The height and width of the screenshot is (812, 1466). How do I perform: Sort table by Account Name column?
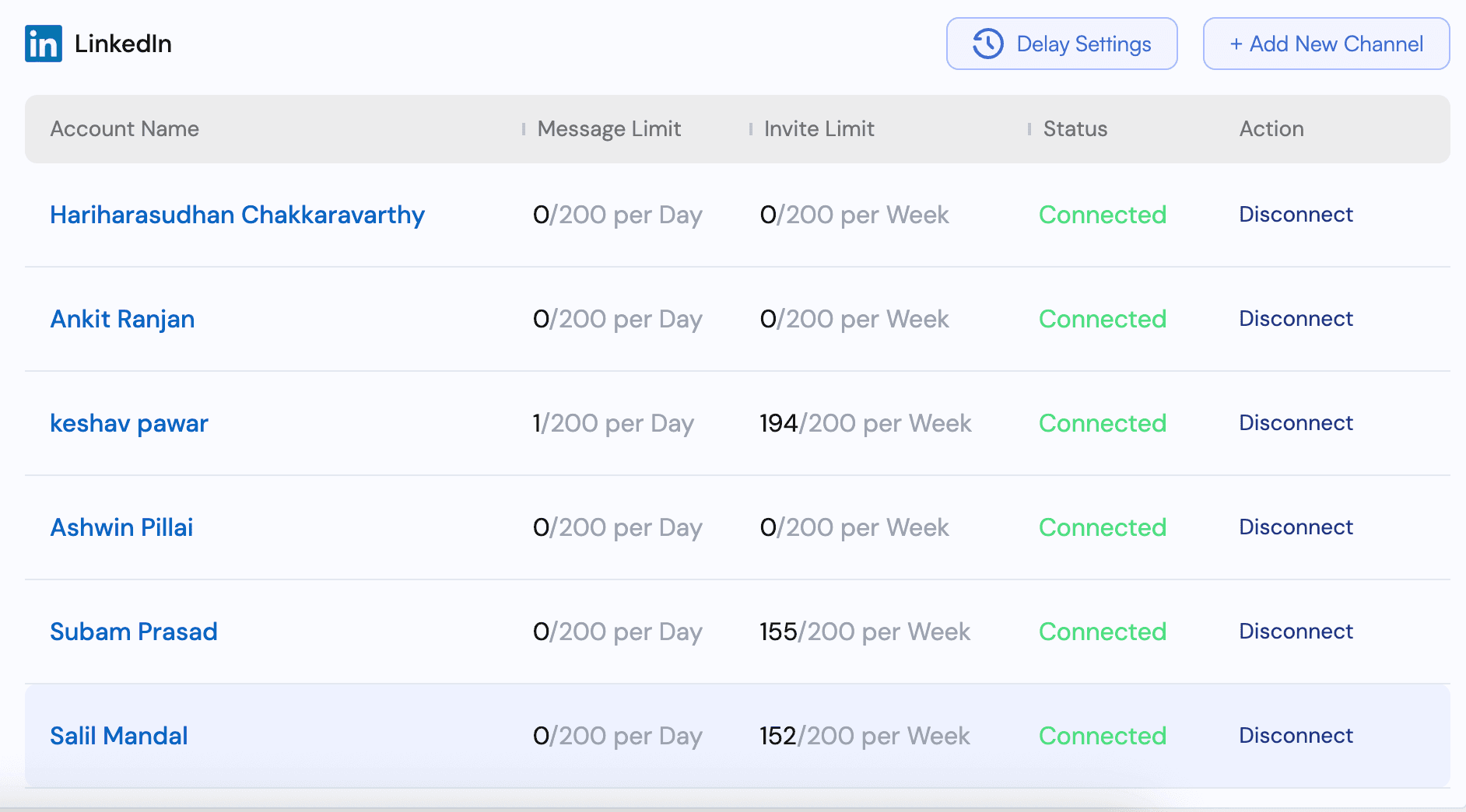(x=125, y=129)
